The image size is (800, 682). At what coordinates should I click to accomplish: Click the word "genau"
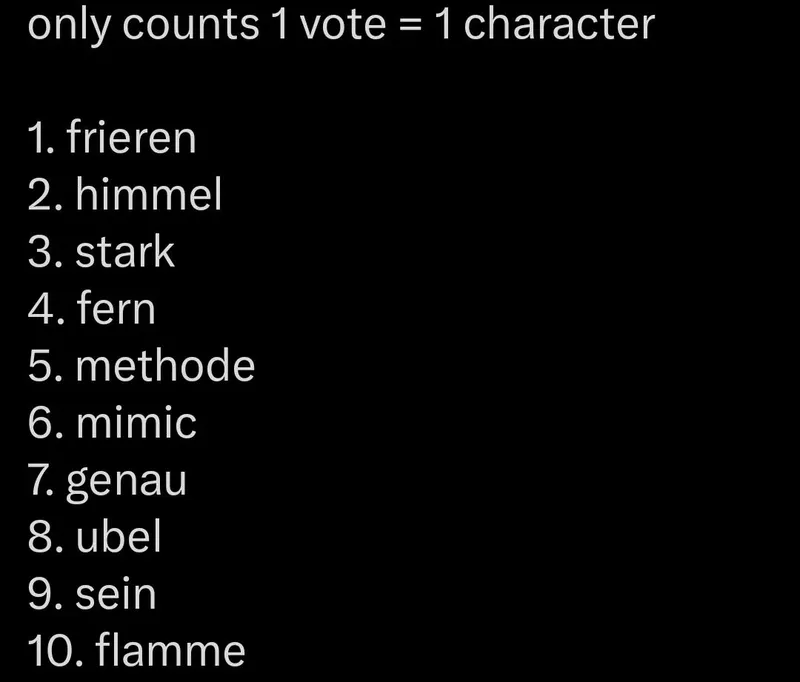pos(126,482)
